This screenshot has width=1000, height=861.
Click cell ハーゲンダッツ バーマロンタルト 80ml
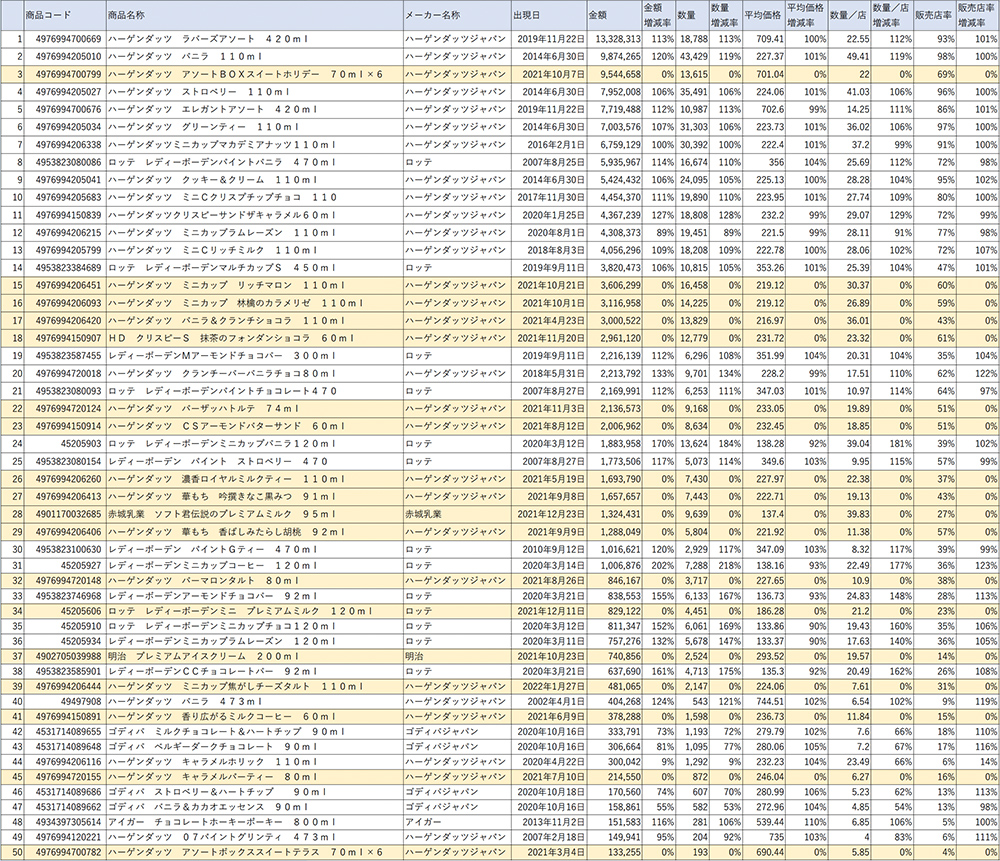(x=254, y=580)
